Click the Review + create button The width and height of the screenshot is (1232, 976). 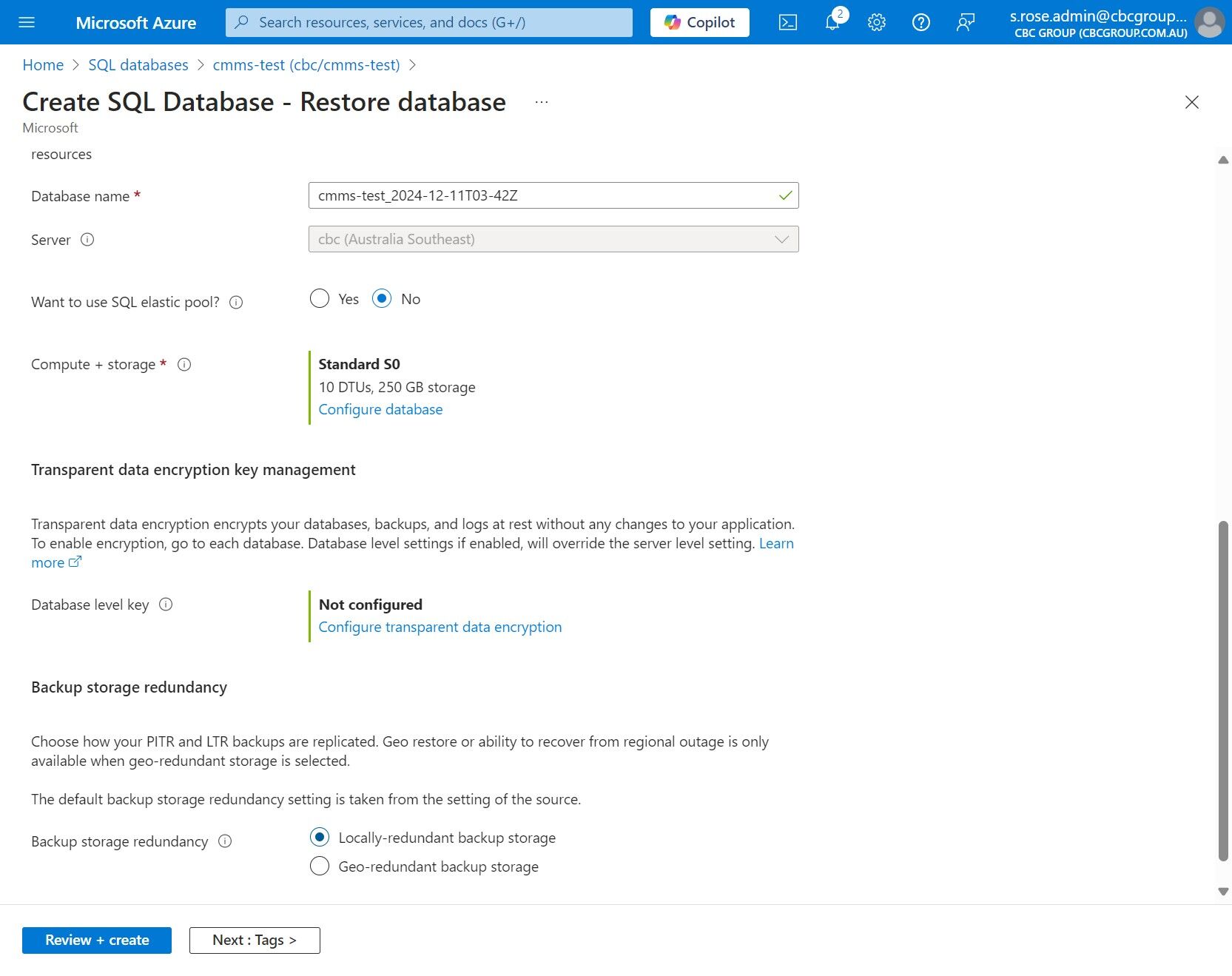pos(97,940)
